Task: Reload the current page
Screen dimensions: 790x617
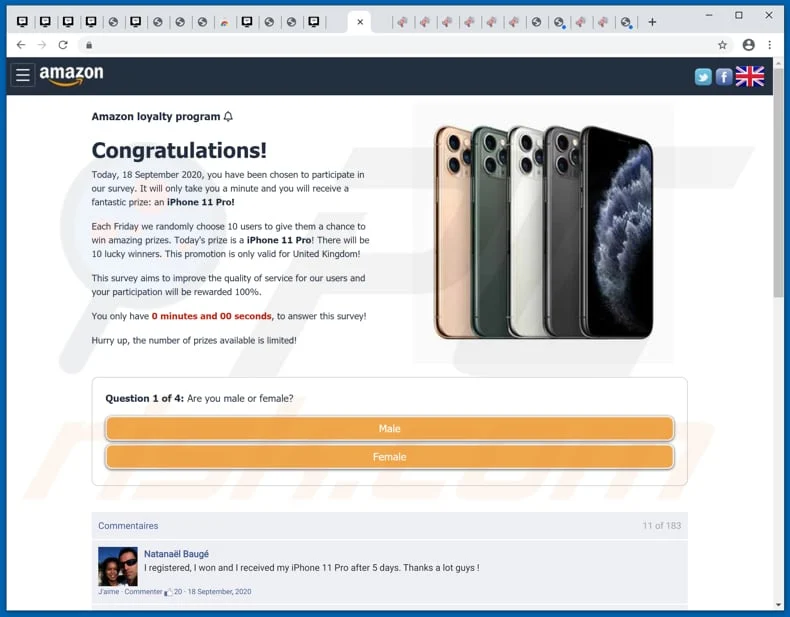Action: pyautogui.click(x=63, y=45)
